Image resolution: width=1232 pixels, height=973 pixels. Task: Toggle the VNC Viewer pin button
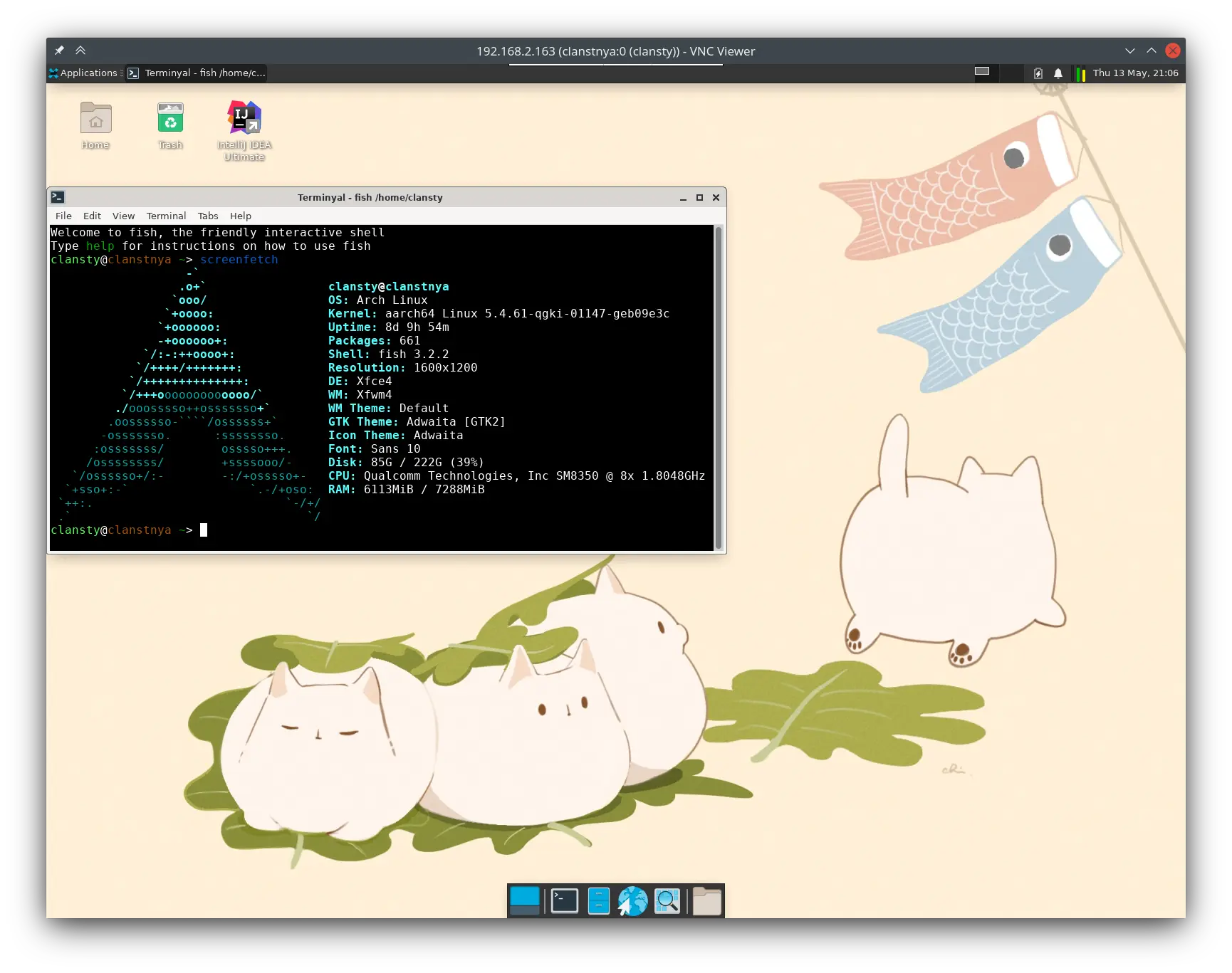[59, 51]
